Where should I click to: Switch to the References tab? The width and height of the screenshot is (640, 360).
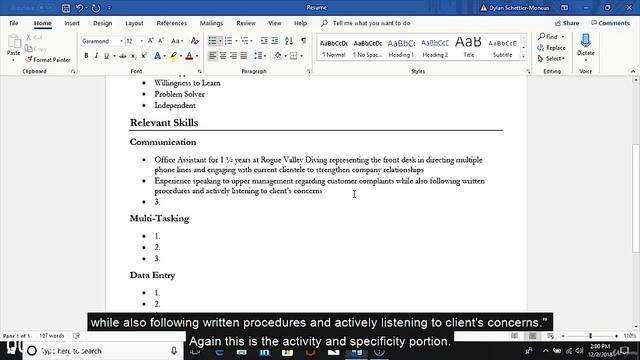pos(172,23)
